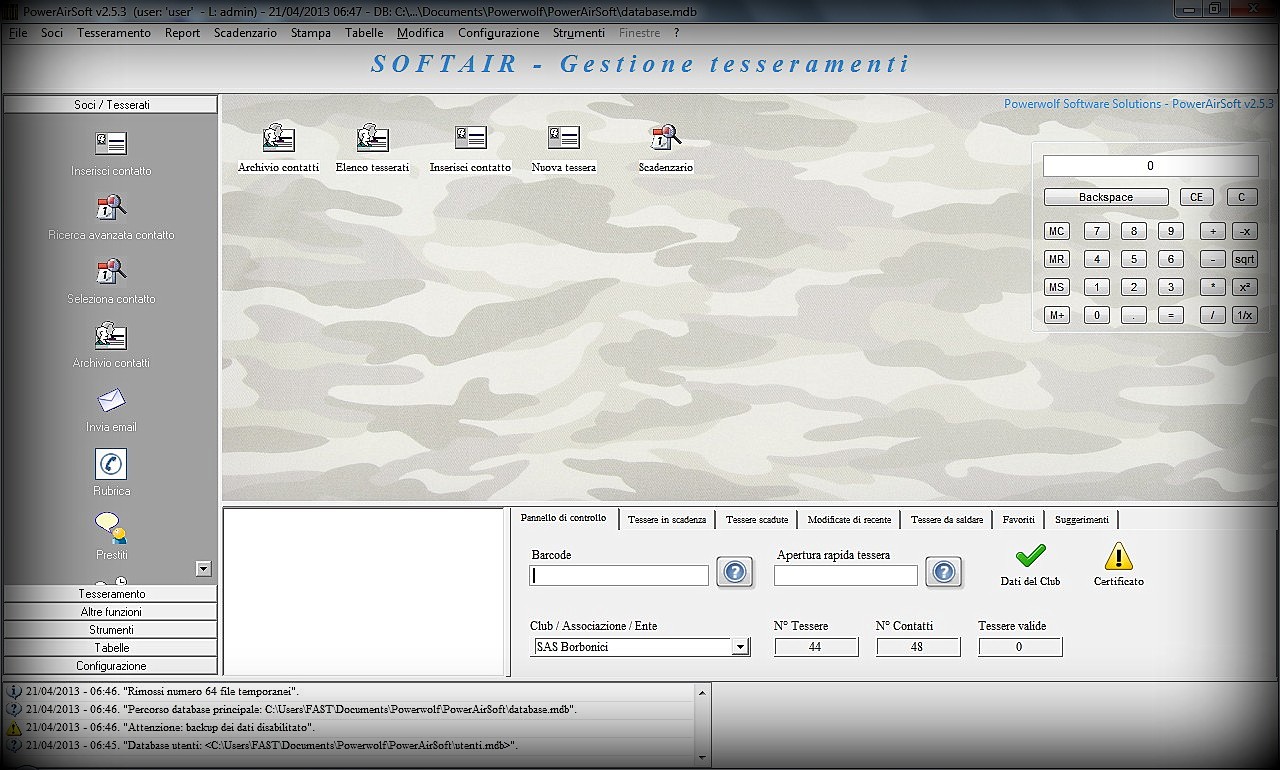Click the help icon next to Barcode
The height and width of the screenshot is (770, 1280).
pyautogui.click(x=734, y=573)
